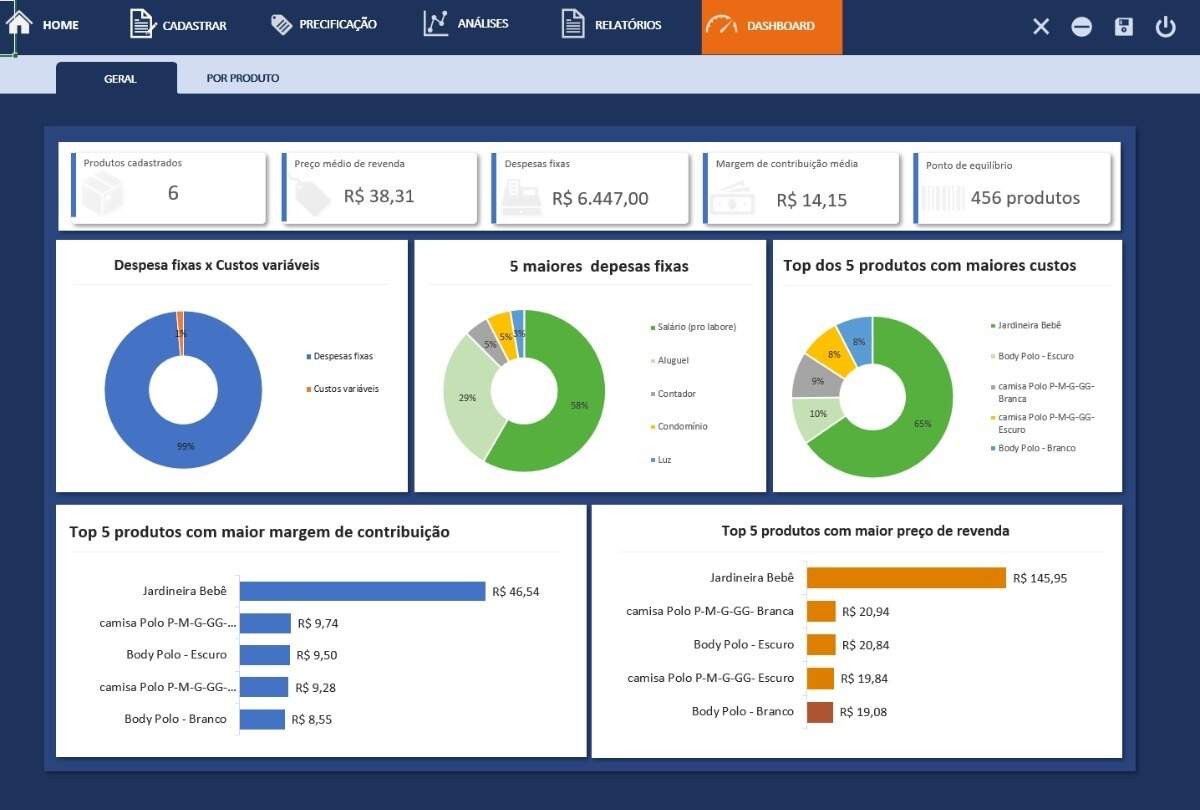The height and width of the screenshot is (810, 1200).
Task: Select the 29% Aluguel donut slice
Action: (467, 398)
